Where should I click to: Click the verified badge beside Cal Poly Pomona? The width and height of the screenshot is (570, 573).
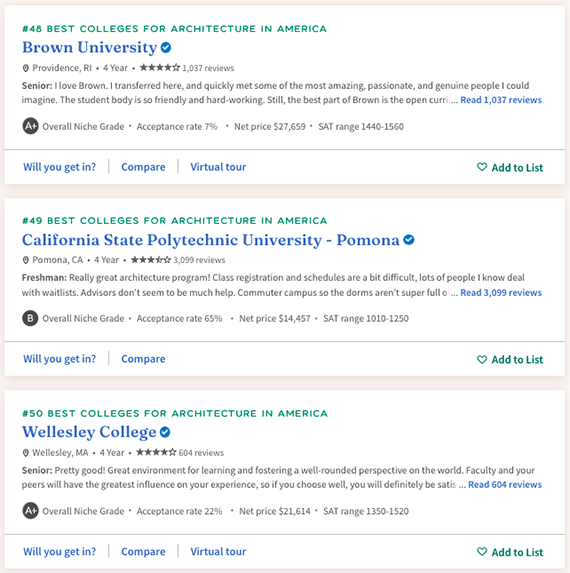point(408,240)
